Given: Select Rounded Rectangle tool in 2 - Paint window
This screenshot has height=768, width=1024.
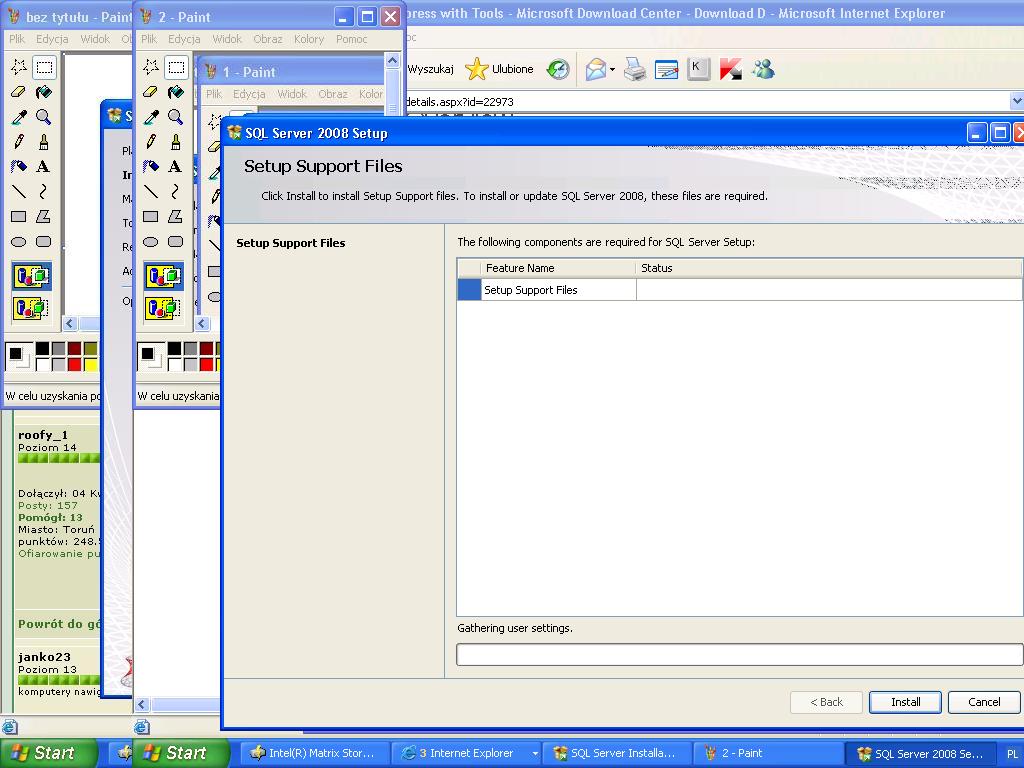Looking at the screenshot, I should 176,242.
